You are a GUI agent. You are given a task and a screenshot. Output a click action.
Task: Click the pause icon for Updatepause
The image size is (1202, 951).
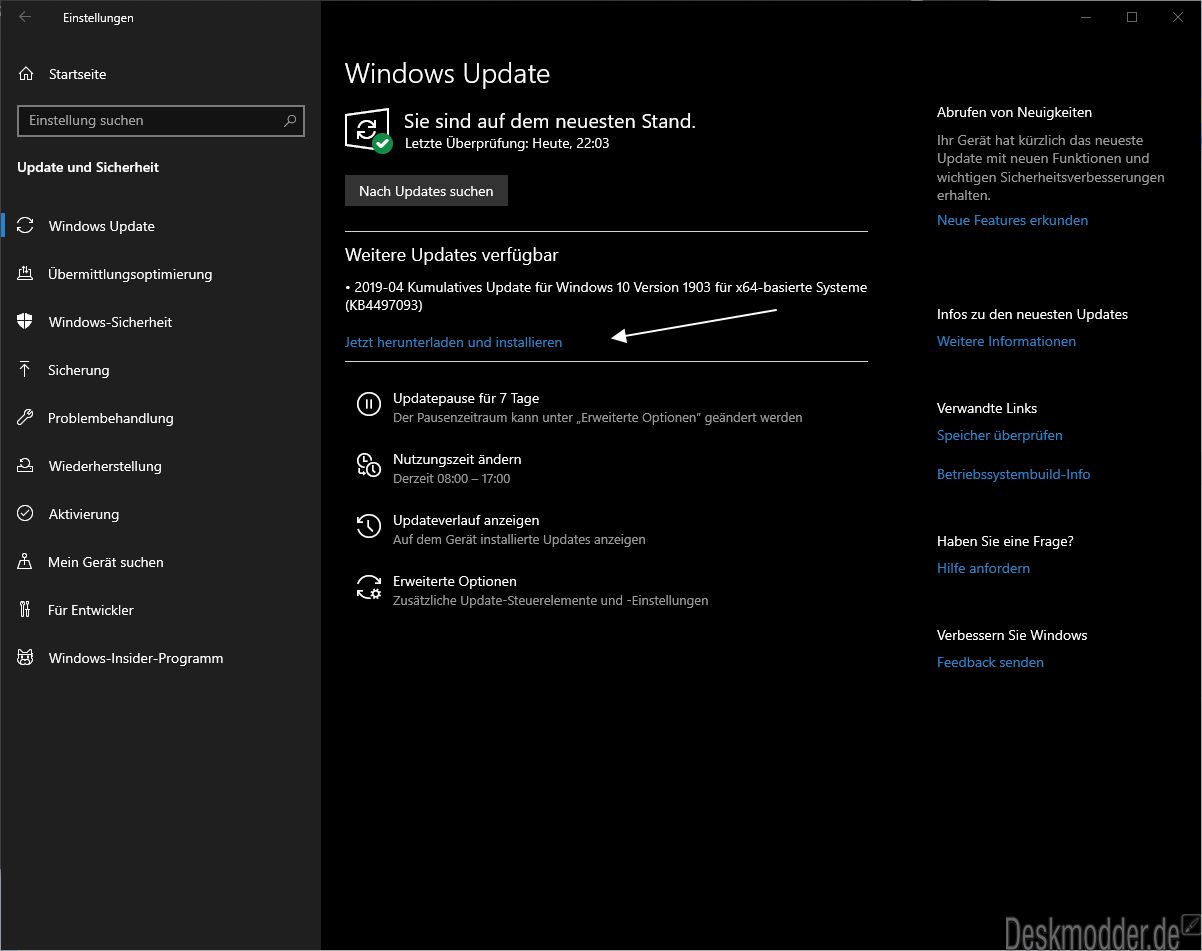(x=369, y=404)
